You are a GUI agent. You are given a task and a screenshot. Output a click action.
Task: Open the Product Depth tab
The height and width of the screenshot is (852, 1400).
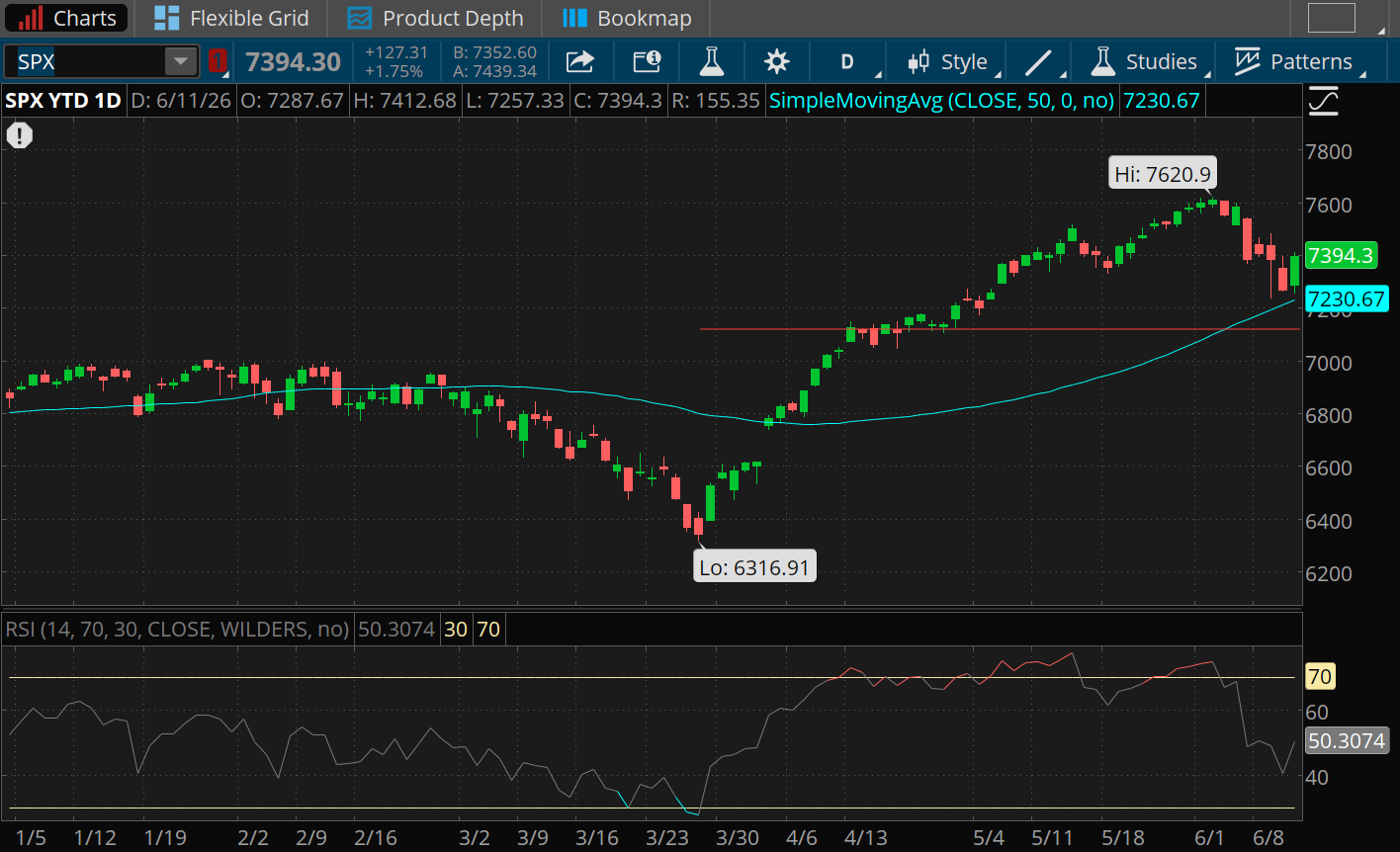point(436,18)
